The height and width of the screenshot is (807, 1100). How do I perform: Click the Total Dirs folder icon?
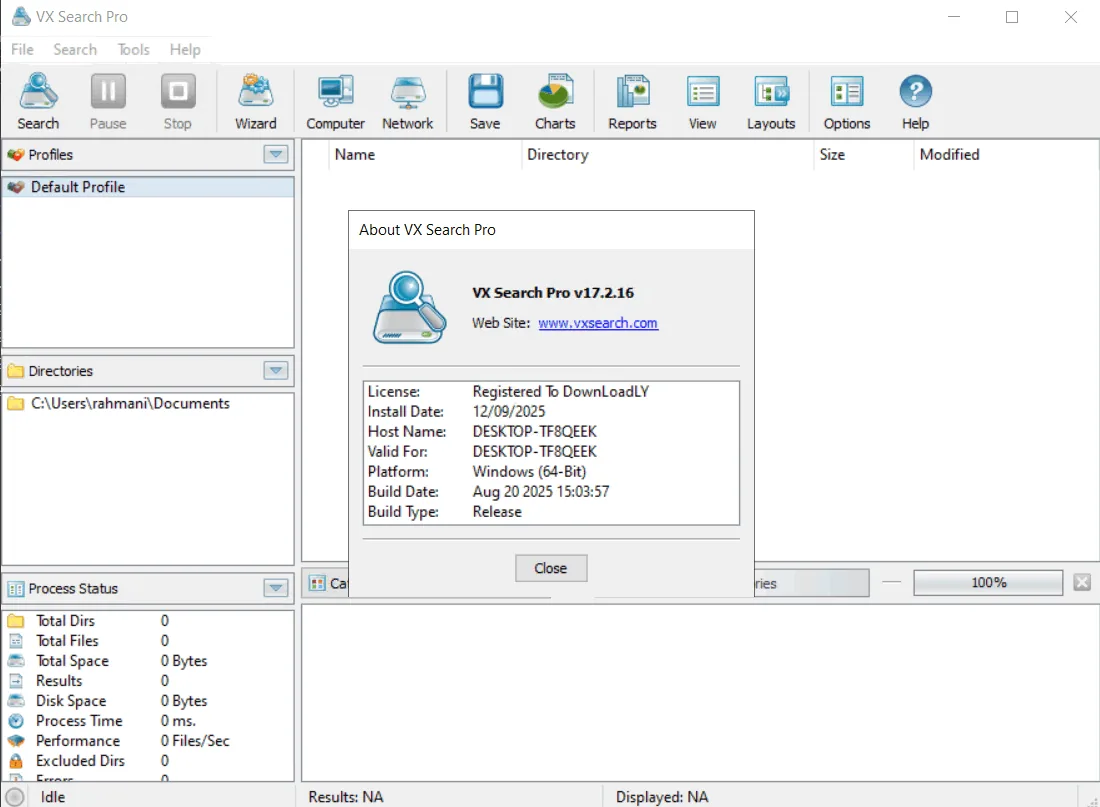click(x=15, y=620)
